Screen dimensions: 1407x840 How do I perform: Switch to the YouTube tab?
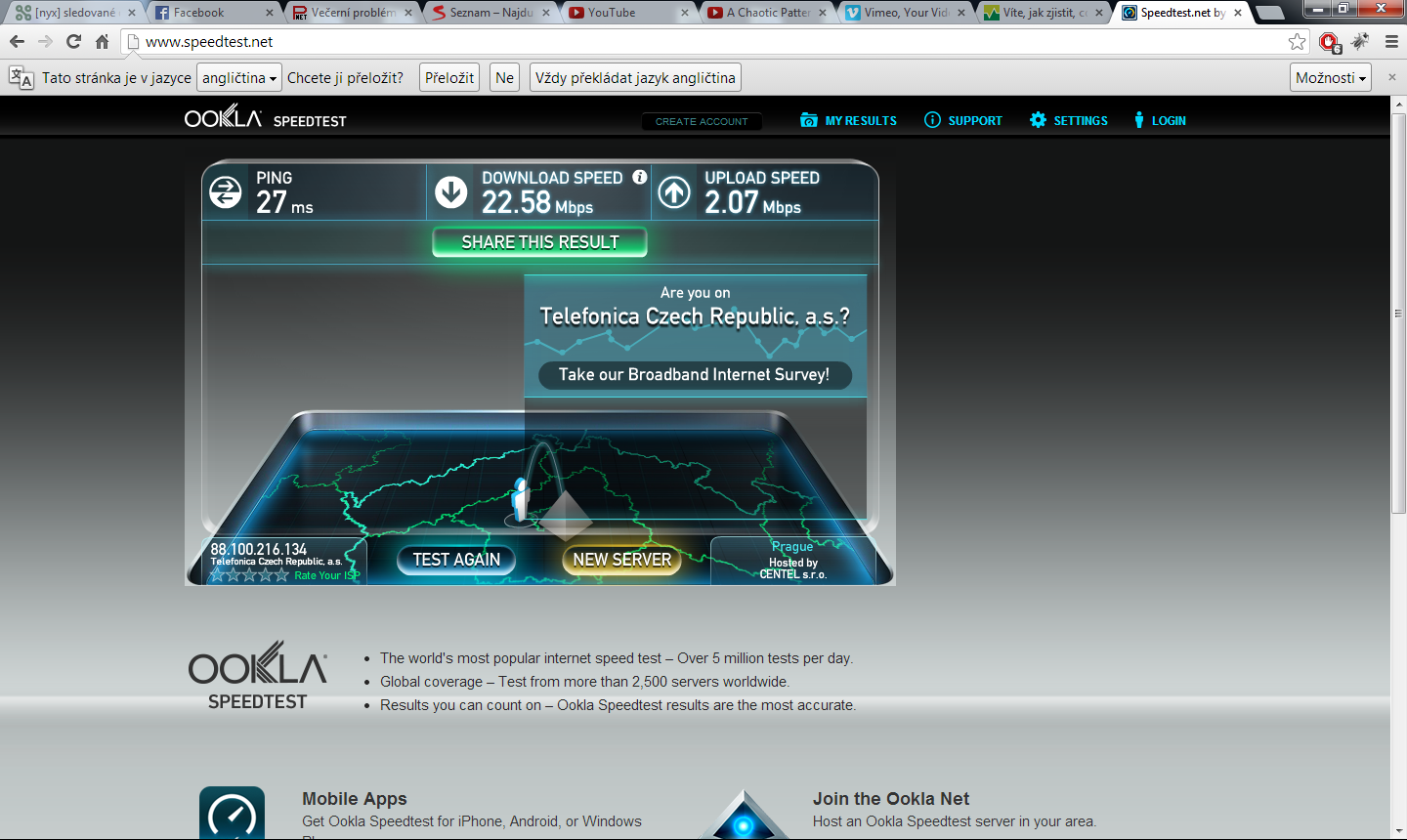[630, 13]
